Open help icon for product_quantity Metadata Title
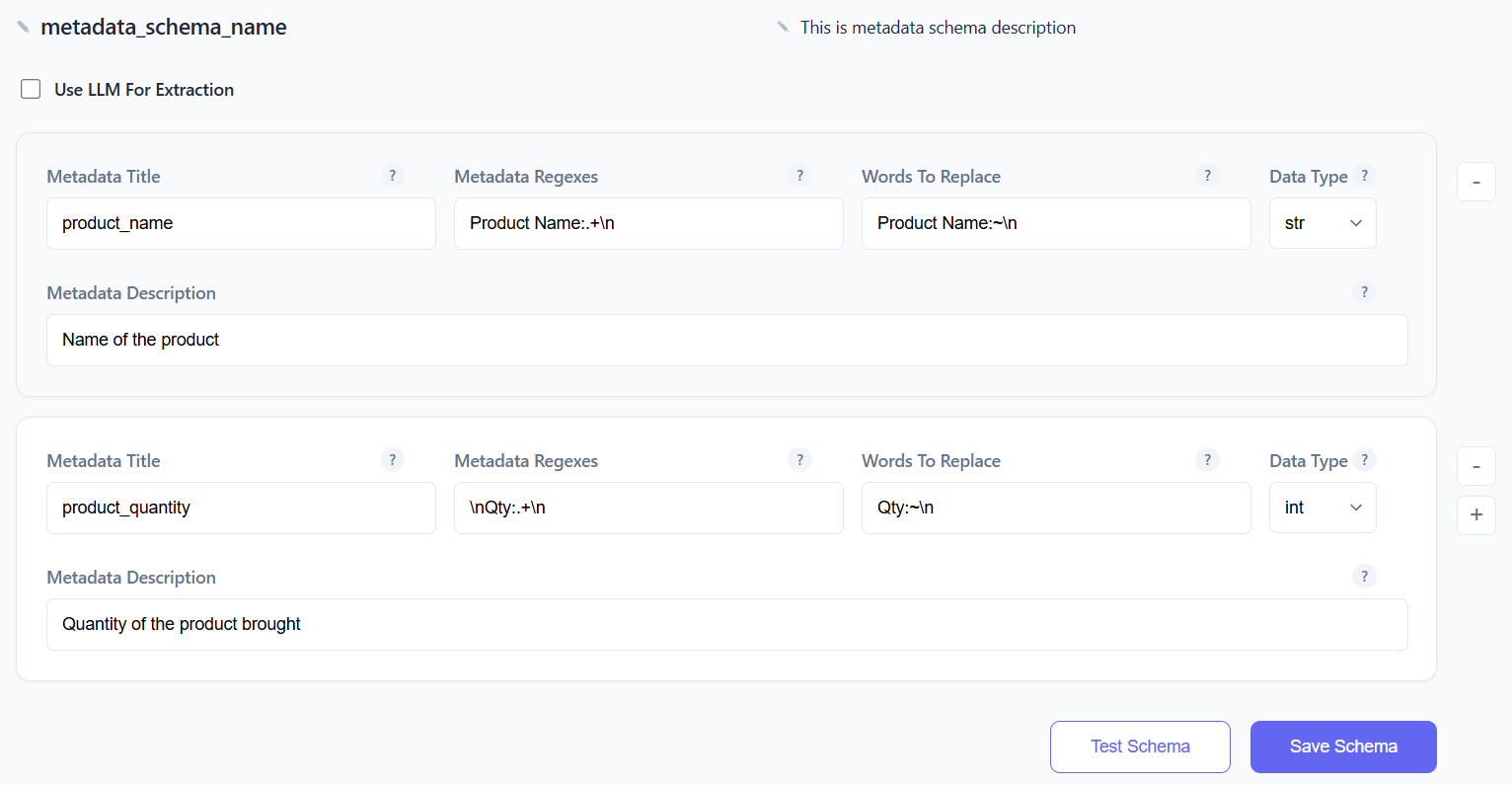Viewport: 1512px width, 785px height. click(392, 460)
